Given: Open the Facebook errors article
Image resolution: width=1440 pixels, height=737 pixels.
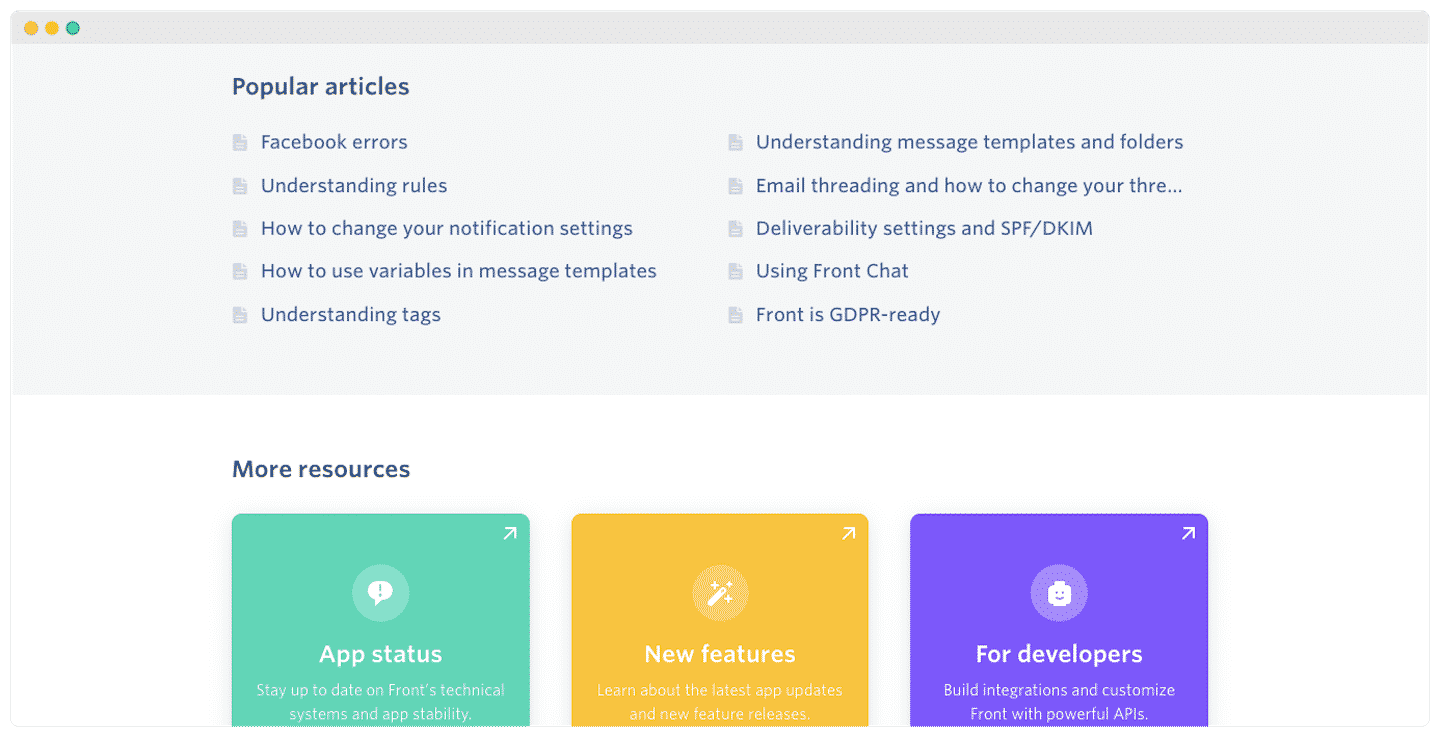Looking at the screenshot, I should coord(334,142).
